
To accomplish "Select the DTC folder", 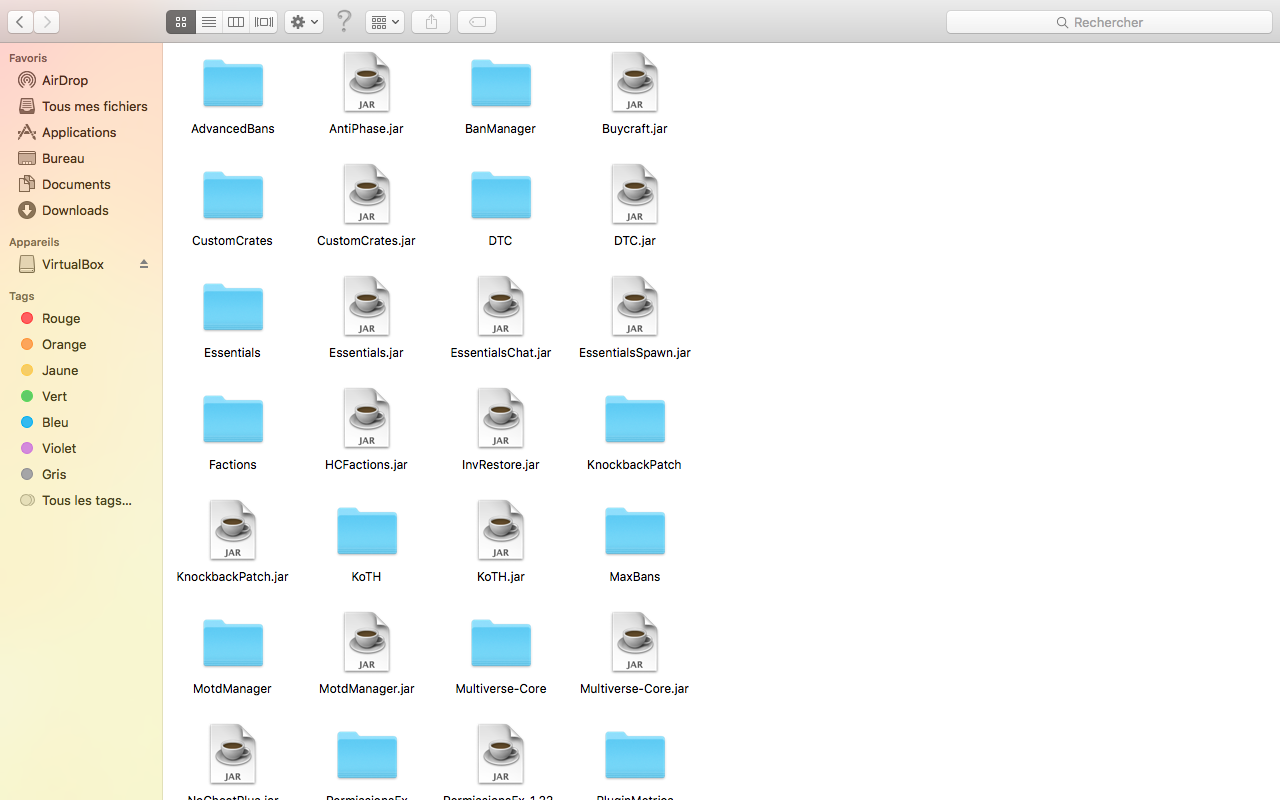I will pyautogui.click(x=501, y=207).
